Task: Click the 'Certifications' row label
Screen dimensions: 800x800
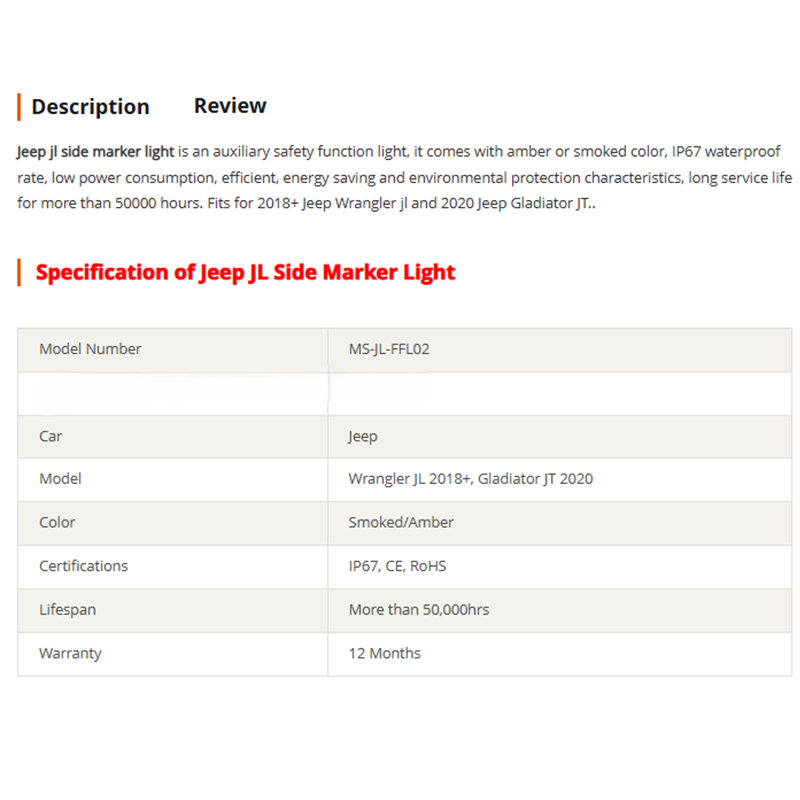Action: pyautogui.click(x=83, y=566)
